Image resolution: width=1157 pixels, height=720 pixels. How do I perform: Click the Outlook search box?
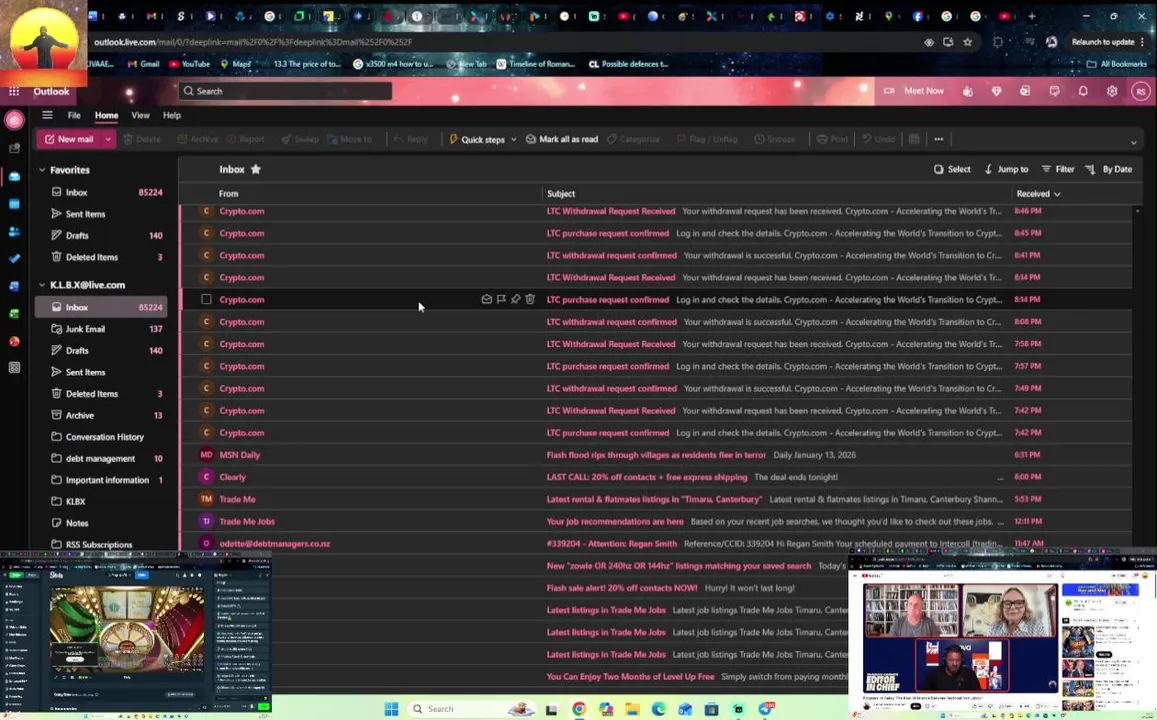point(285,91)
